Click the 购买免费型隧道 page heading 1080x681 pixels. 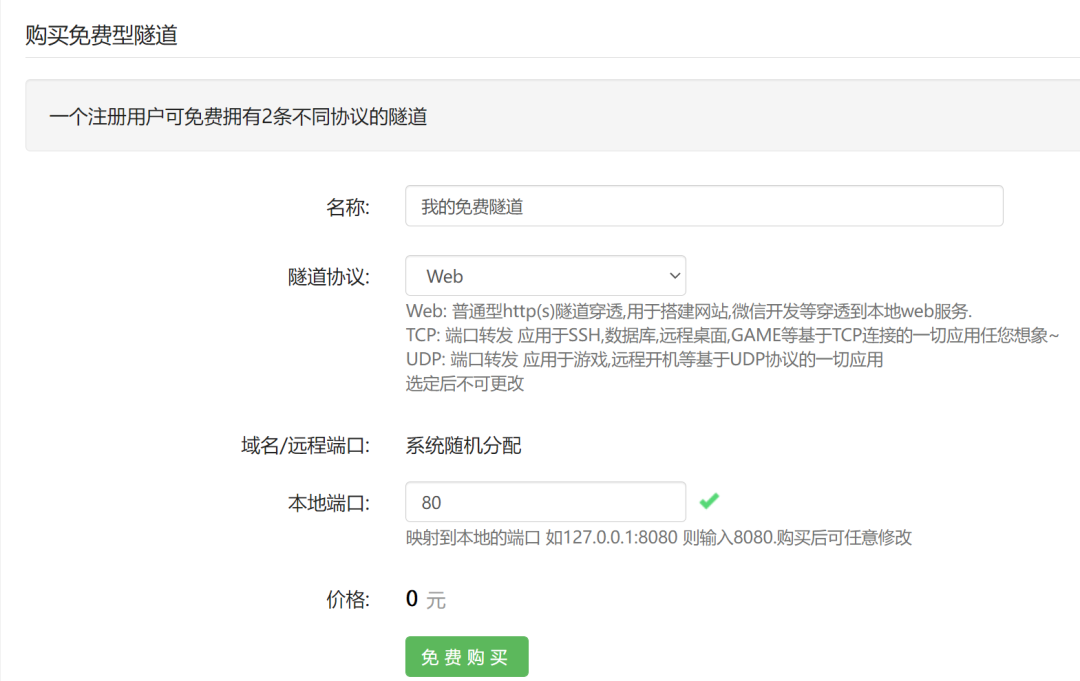pos(101,35)
